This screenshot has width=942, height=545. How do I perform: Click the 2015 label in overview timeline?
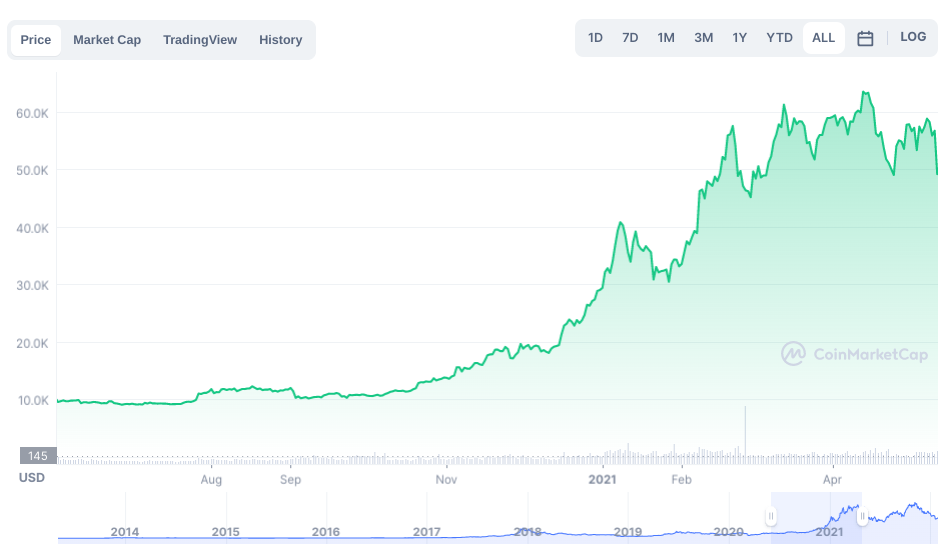[225, 532]
